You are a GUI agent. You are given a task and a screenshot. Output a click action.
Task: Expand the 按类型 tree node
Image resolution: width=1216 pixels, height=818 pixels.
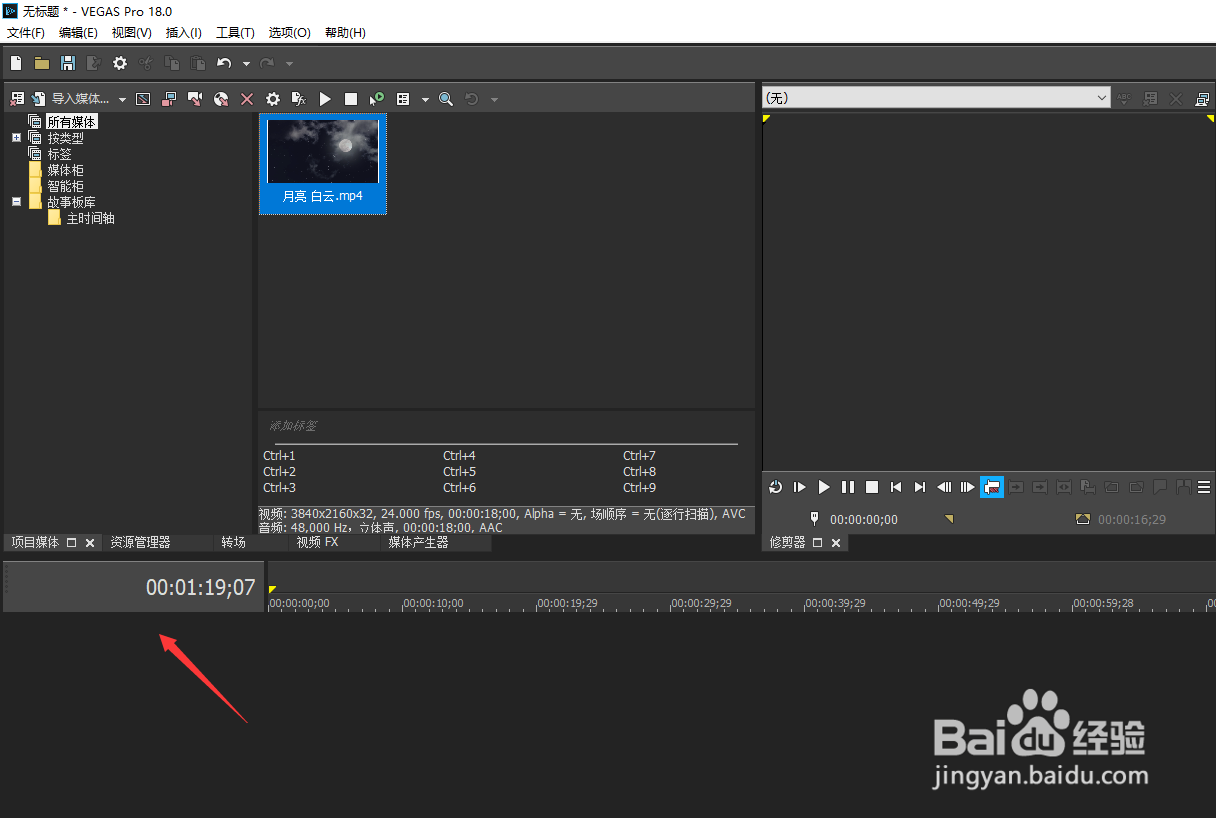(x=16, y=138)
